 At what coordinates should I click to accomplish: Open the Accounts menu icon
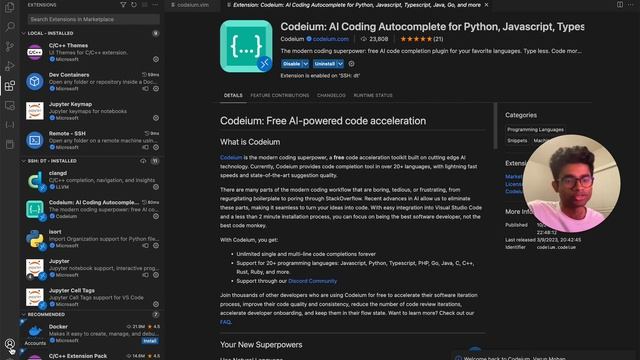pyautogui.click(x=10, y=344)
